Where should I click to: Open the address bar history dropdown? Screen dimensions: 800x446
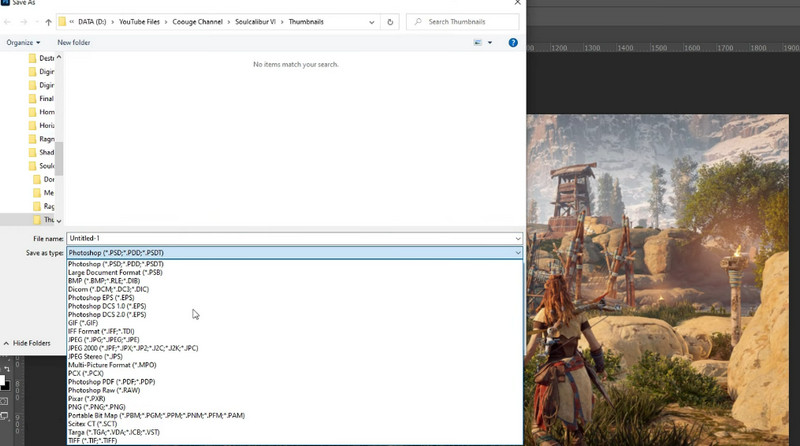tap(371, 22)
